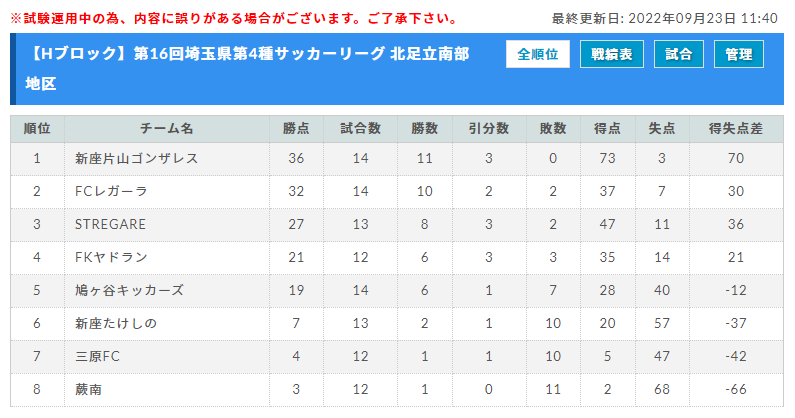Switch to the 試合 tab
Viewport: 795px width, 418px height.
pos(678,54)
